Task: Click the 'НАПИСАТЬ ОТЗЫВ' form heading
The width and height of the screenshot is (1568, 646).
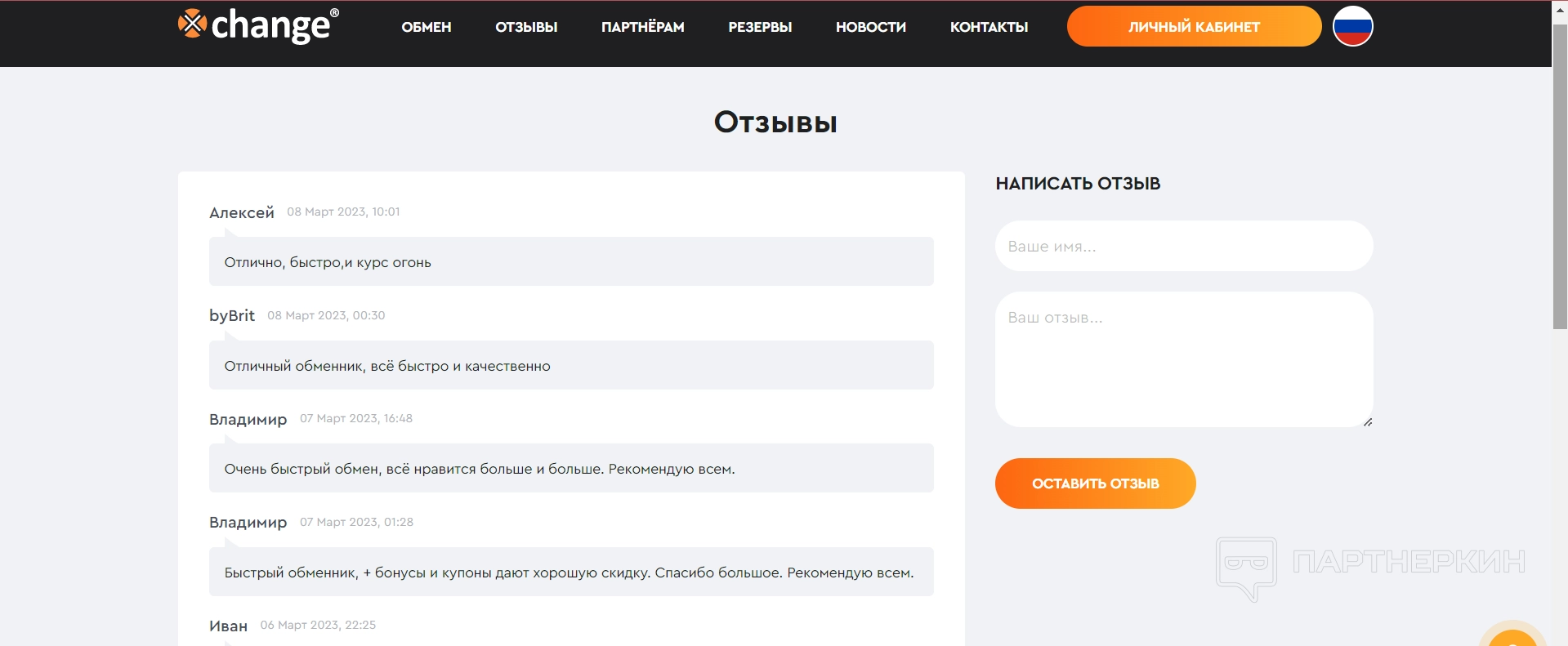Action: point(1078,184)
